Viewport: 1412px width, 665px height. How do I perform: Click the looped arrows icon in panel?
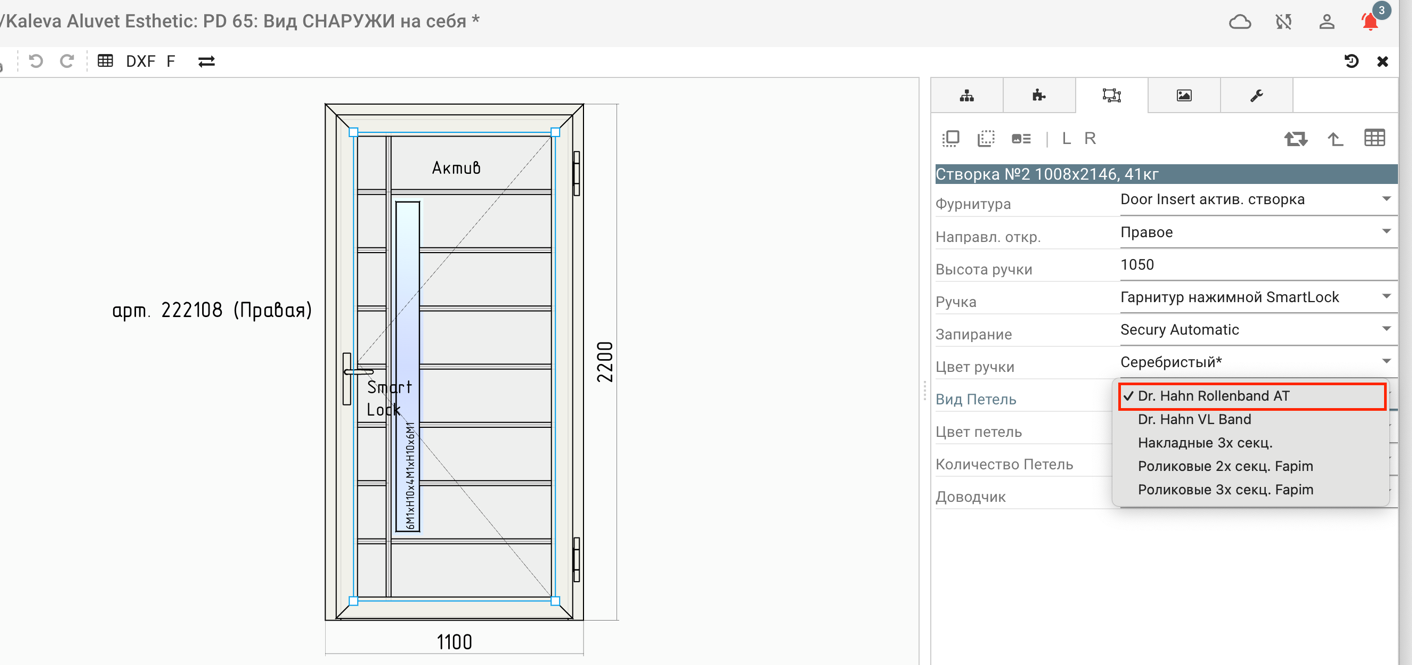point(1296,139)
